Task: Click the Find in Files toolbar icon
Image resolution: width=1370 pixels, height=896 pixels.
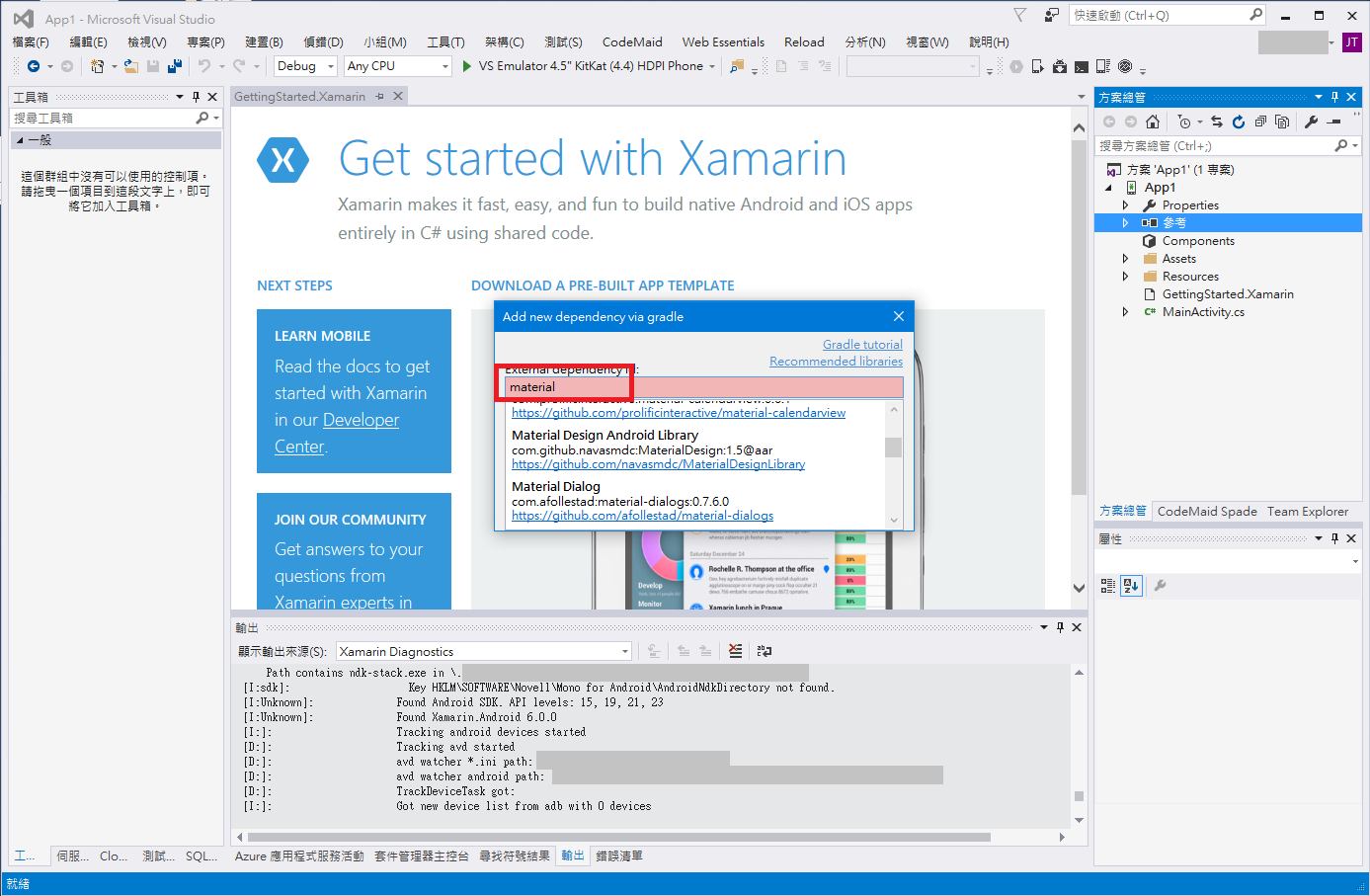Action: 737,66
